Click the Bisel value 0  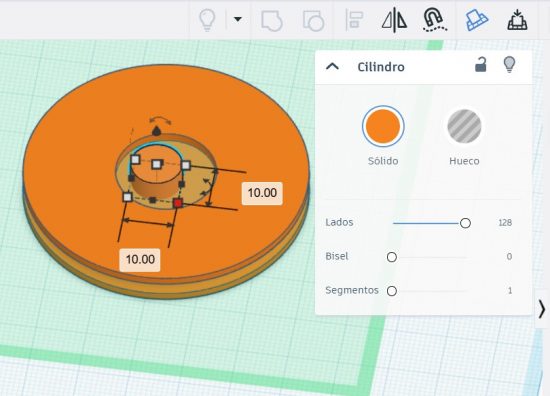coord(509,257)
